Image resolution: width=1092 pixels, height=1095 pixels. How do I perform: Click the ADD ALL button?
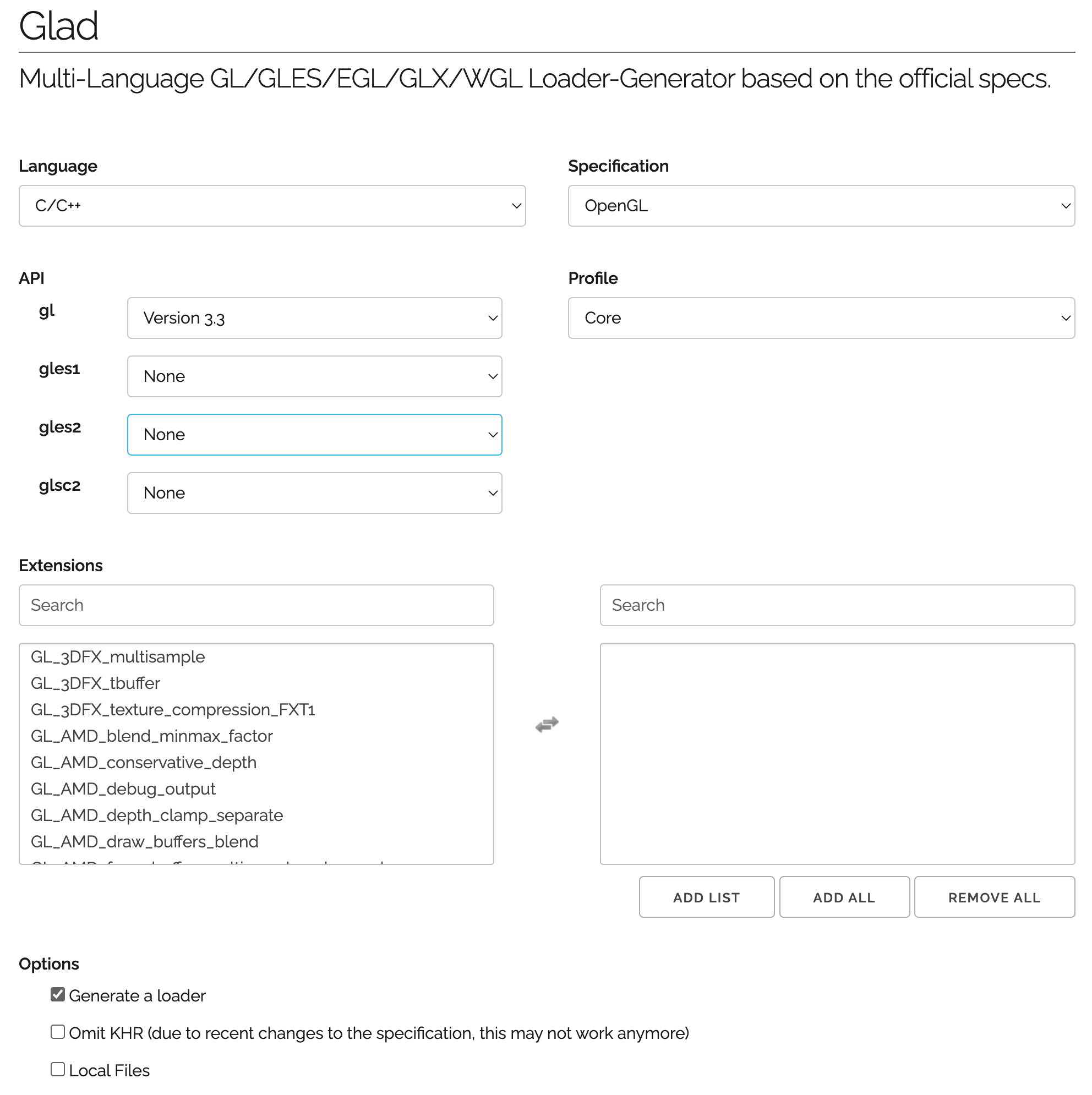coord(844,897)
